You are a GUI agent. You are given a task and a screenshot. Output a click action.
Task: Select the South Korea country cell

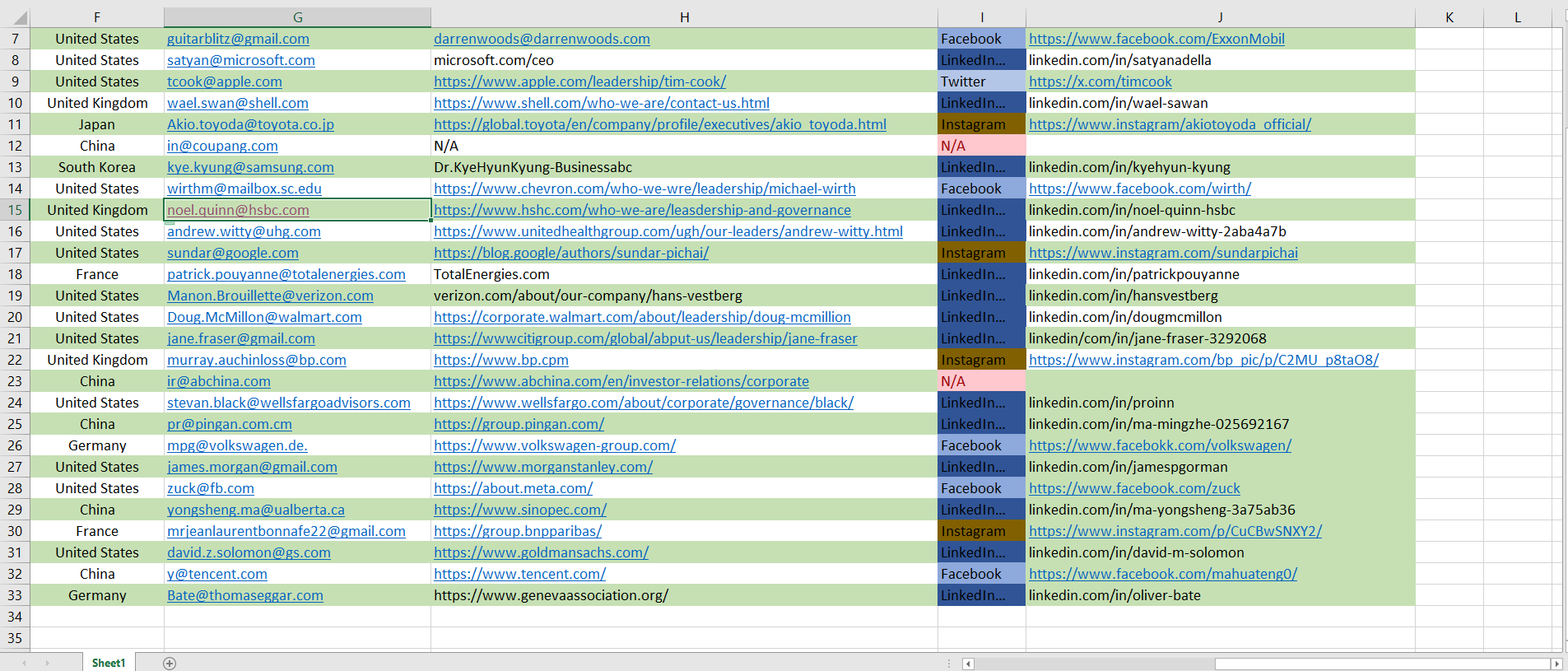(x=97, y=167)
